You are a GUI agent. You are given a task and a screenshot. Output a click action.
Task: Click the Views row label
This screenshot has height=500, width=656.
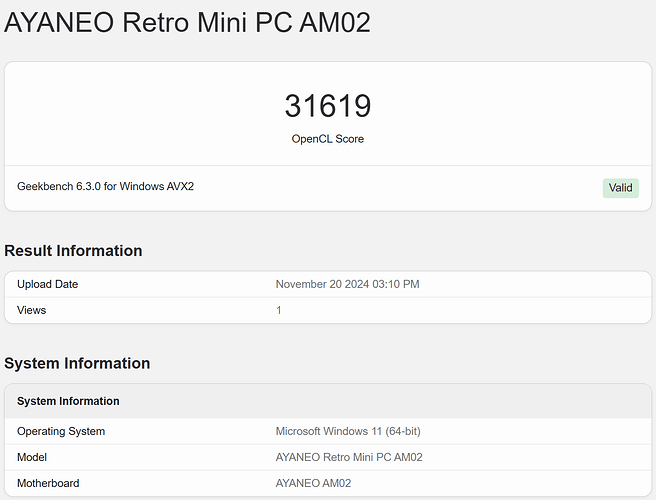(31, 310)
